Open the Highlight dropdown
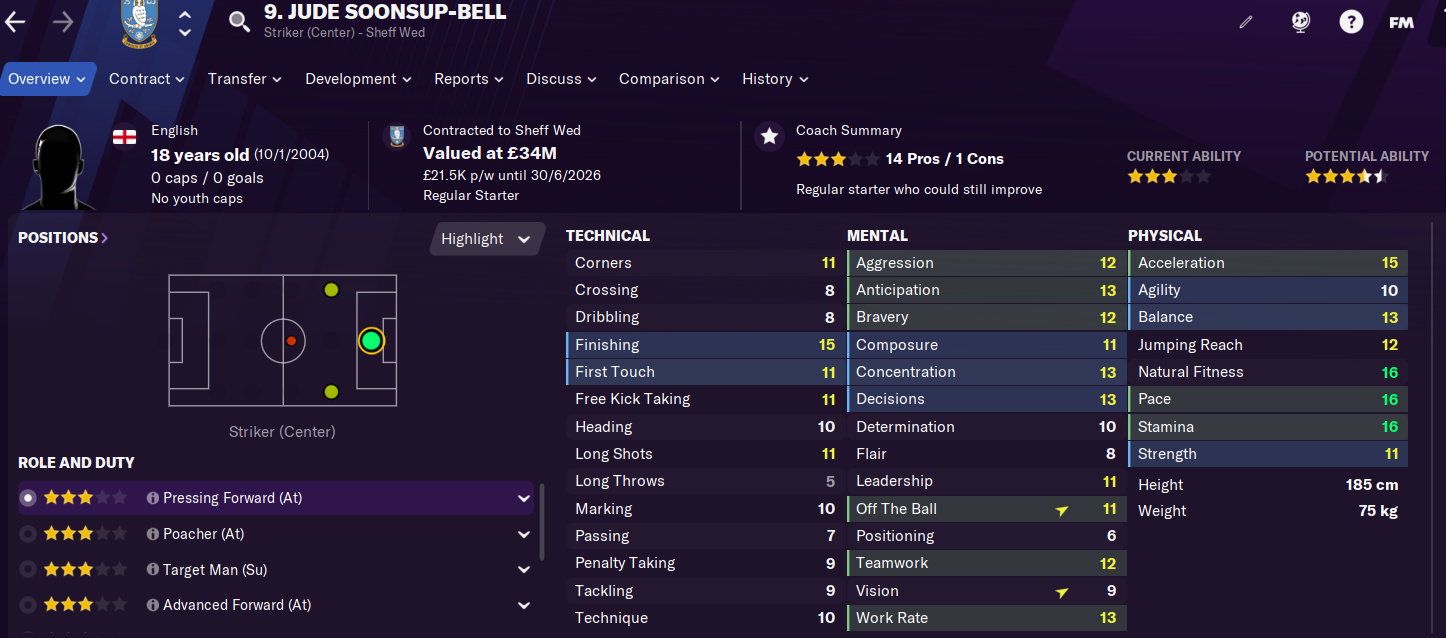 point(487,239)
